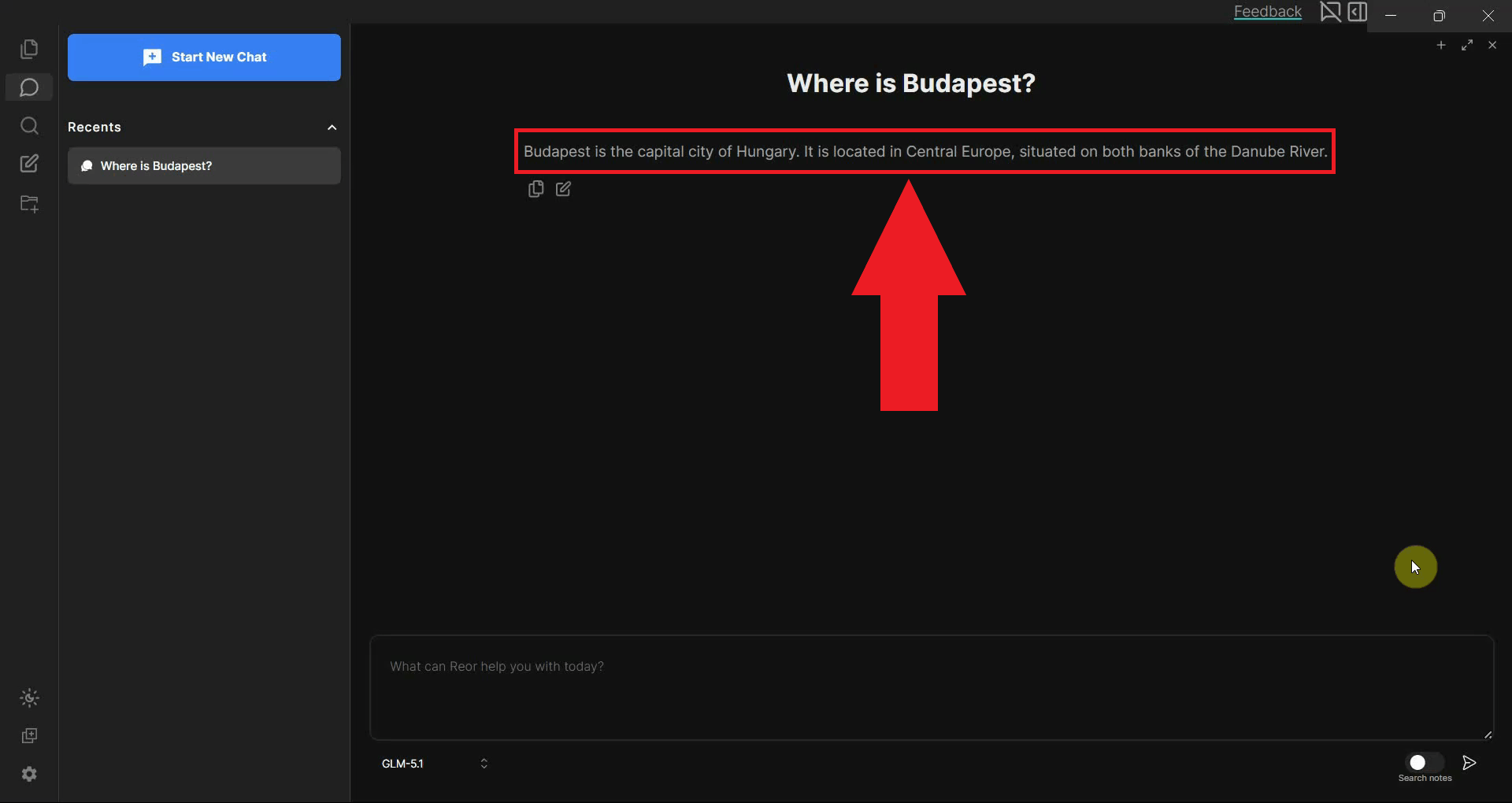This screenshot has height=803, width=1512.
Task: Collapse the Recents section chevron
Action: [332, 128]
